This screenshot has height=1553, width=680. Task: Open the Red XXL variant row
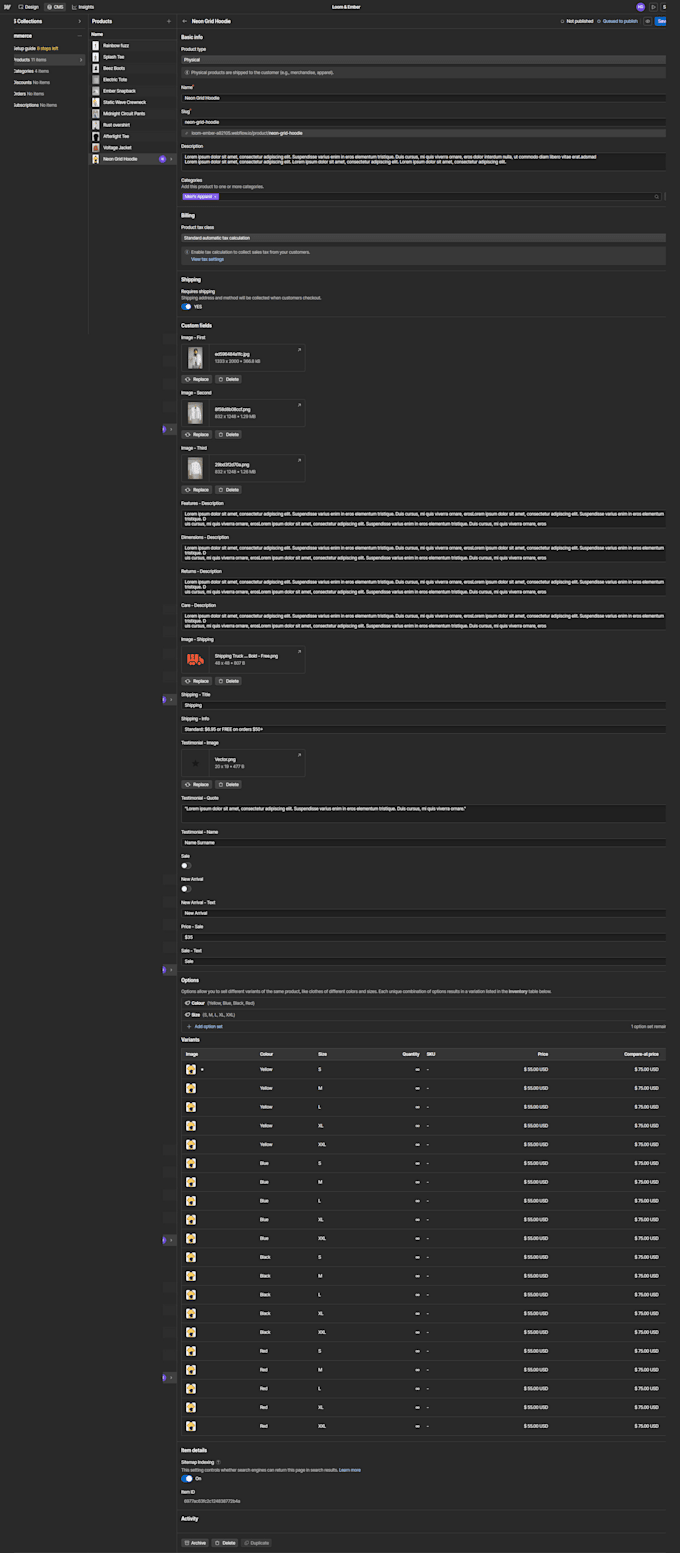(x=423, y=1425)
